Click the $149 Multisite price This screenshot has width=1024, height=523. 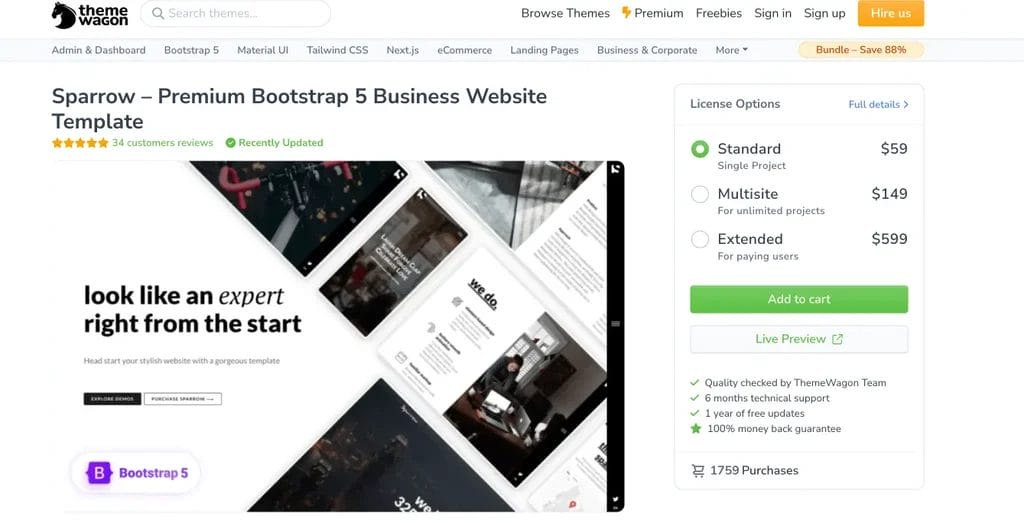889,194
